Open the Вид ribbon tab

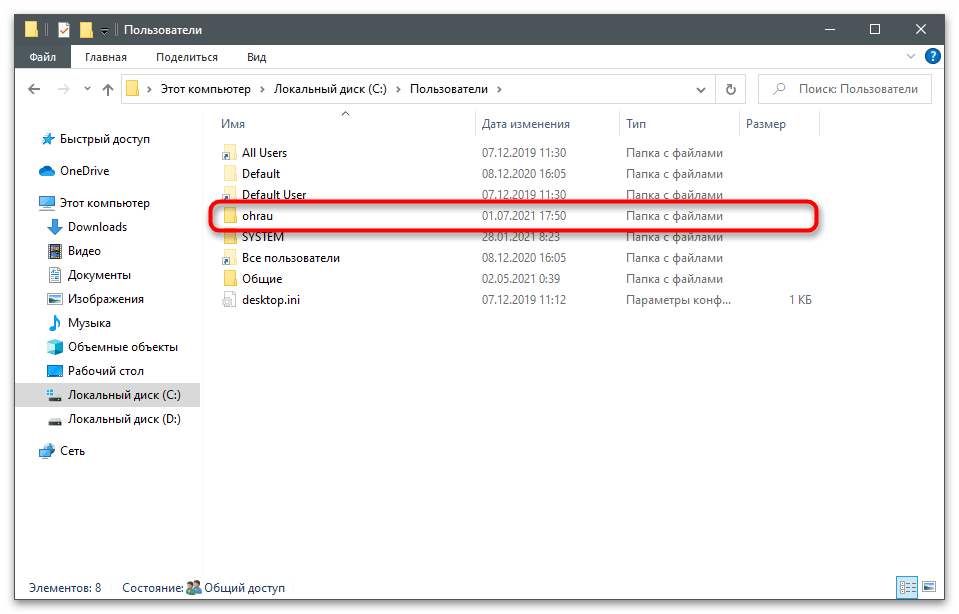[x=256, y=57]
